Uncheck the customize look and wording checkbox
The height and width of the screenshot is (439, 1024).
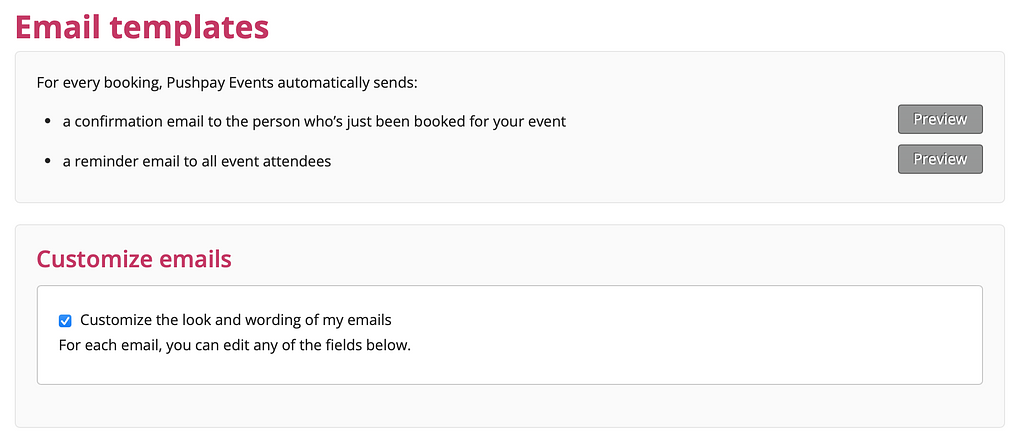coord(65,321)
